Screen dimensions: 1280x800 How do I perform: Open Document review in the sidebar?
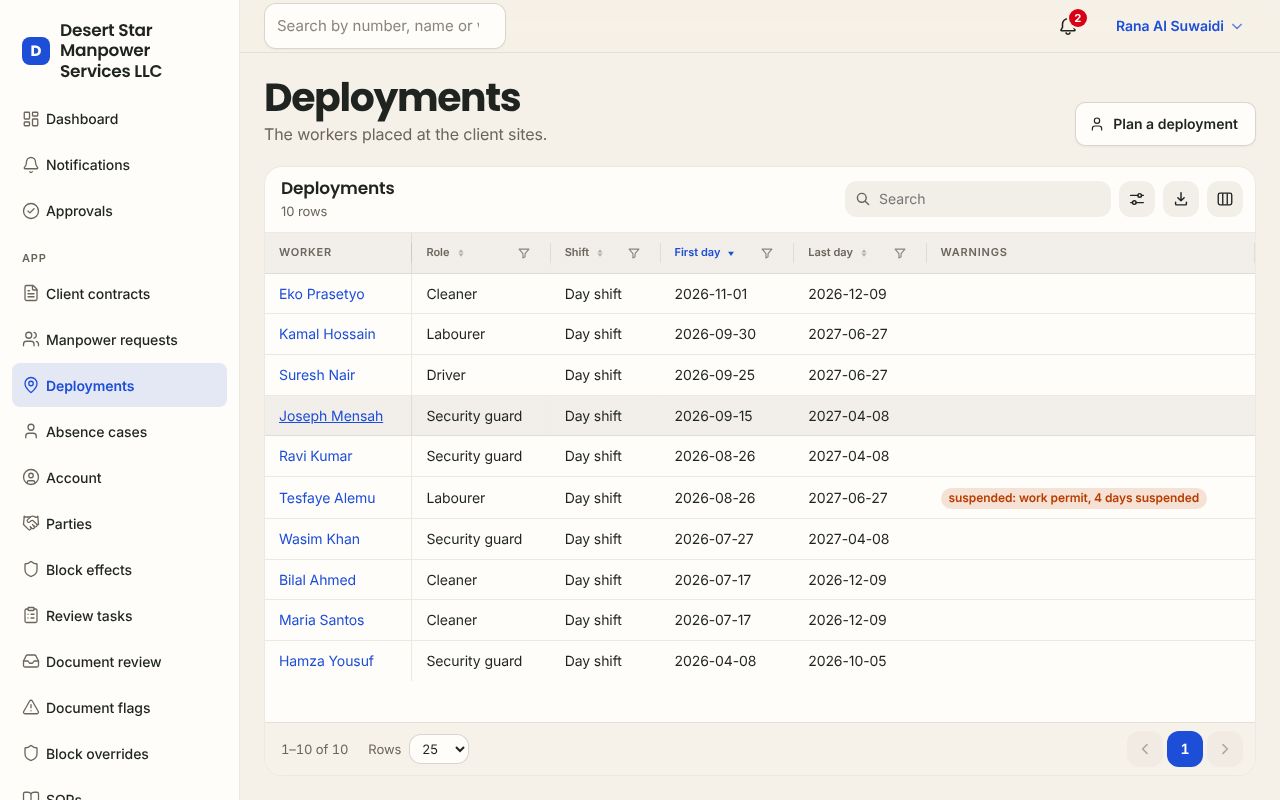[119, 662]
